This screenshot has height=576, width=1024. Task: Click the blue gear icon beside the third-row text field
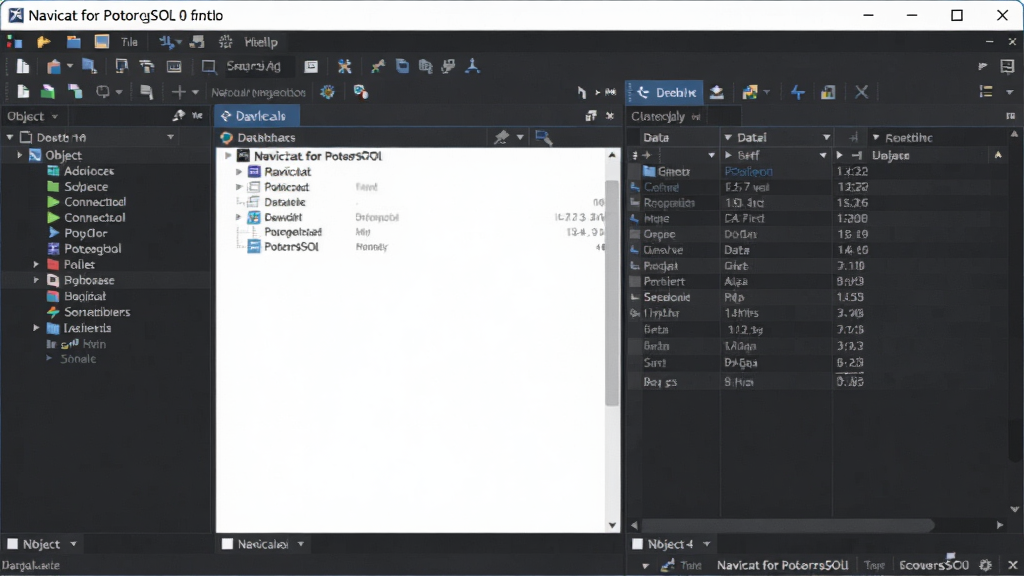328,92
